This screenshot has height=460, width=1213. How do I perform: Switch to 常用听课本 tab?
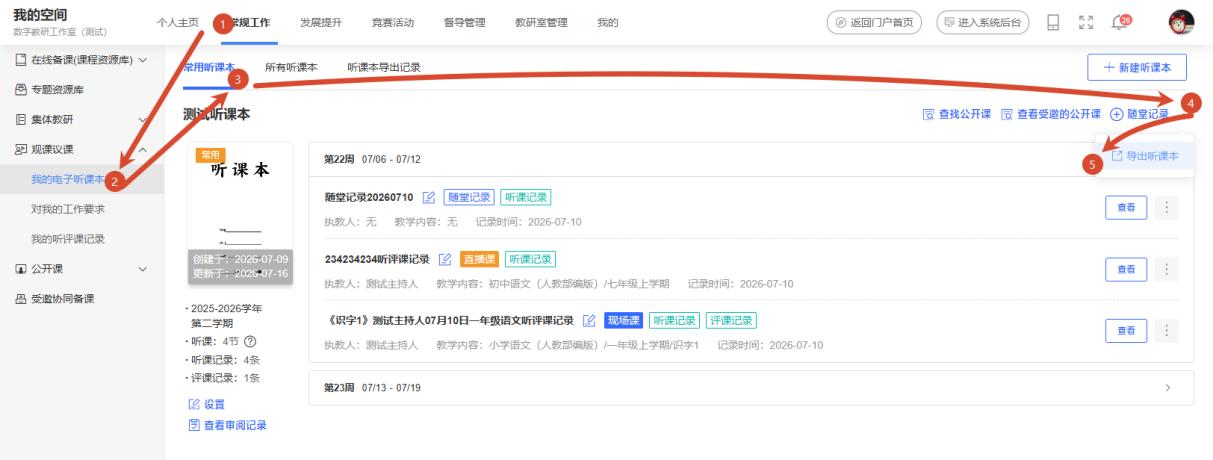pos(209,67)
